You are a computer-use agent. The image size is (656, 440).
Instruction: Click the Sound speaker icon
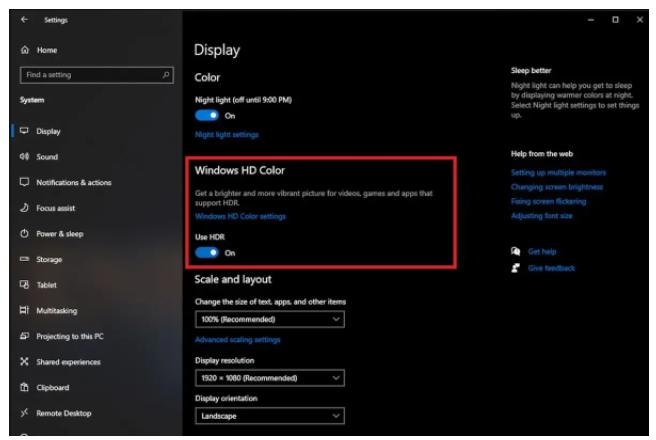[24, 156]
